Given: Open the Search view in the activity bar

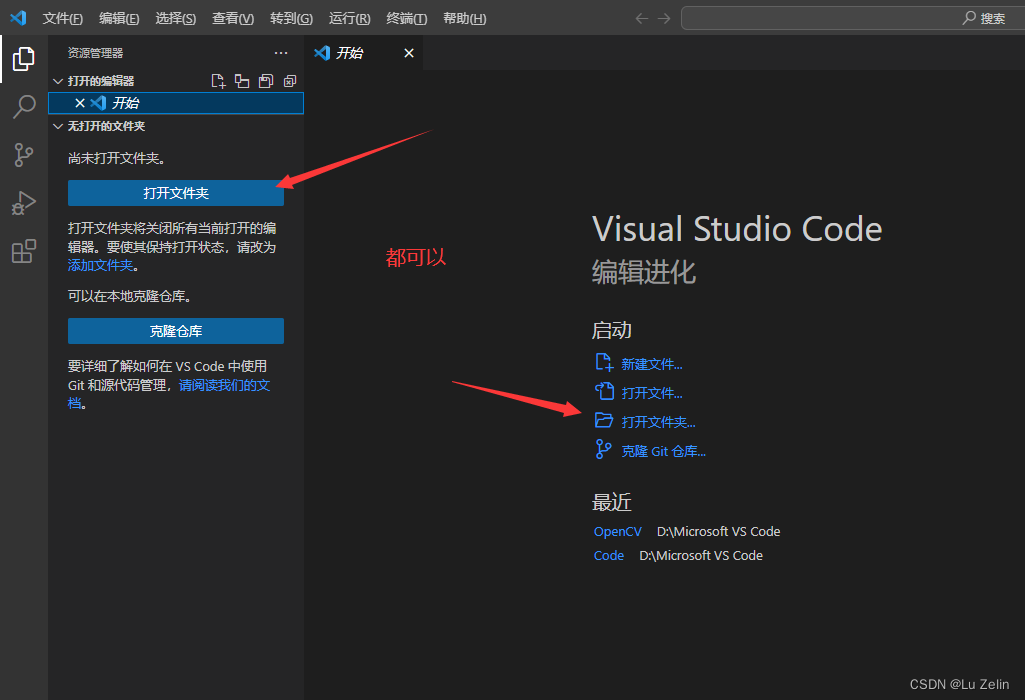Looking at the screenshot, I should point(23,106).
